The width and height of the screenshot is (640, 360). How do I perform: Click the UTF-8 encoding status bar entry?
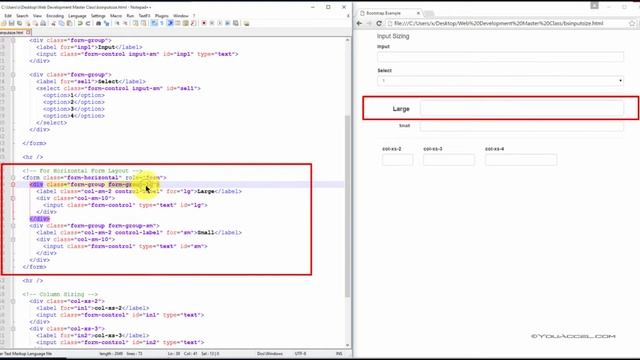300,353
